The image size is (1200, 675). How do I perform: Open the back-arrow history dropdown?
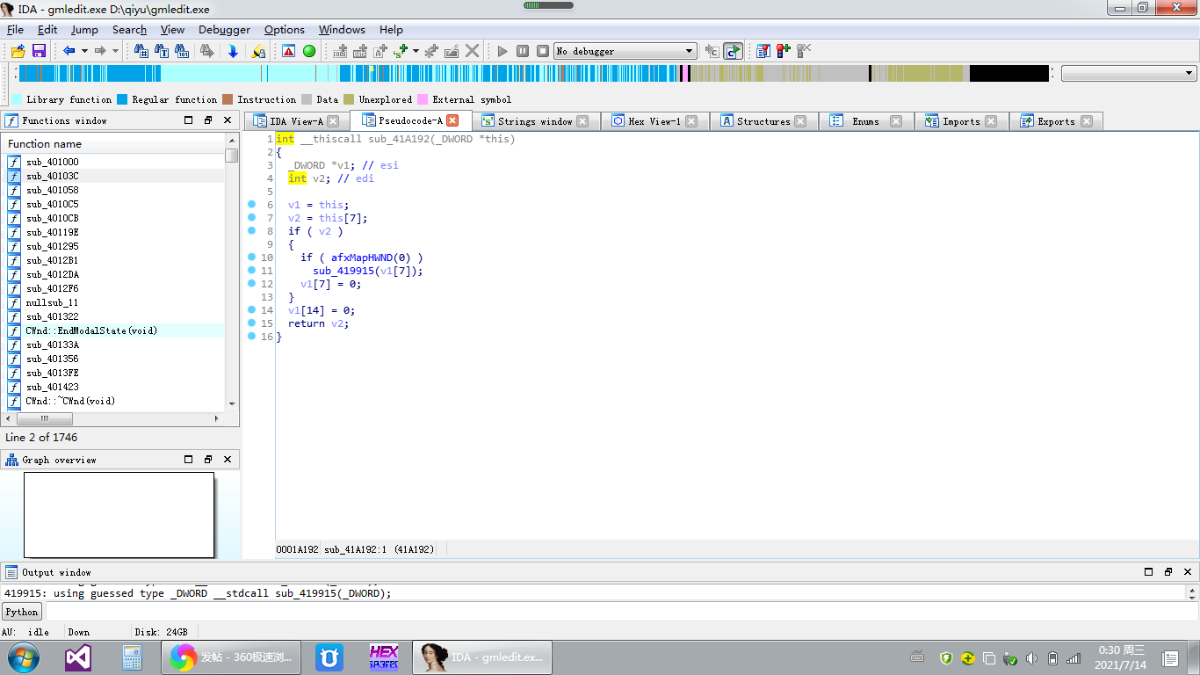[x=84, y=51]
